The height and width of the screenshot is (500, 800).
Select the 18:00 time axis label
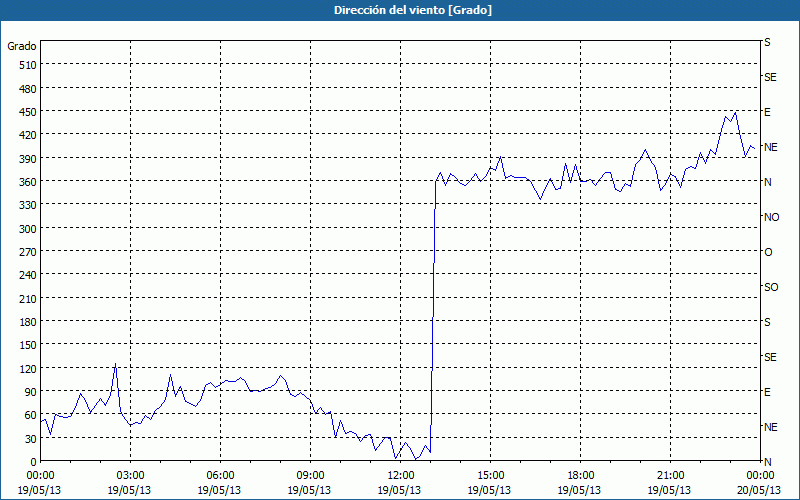[x=580, y=476]
